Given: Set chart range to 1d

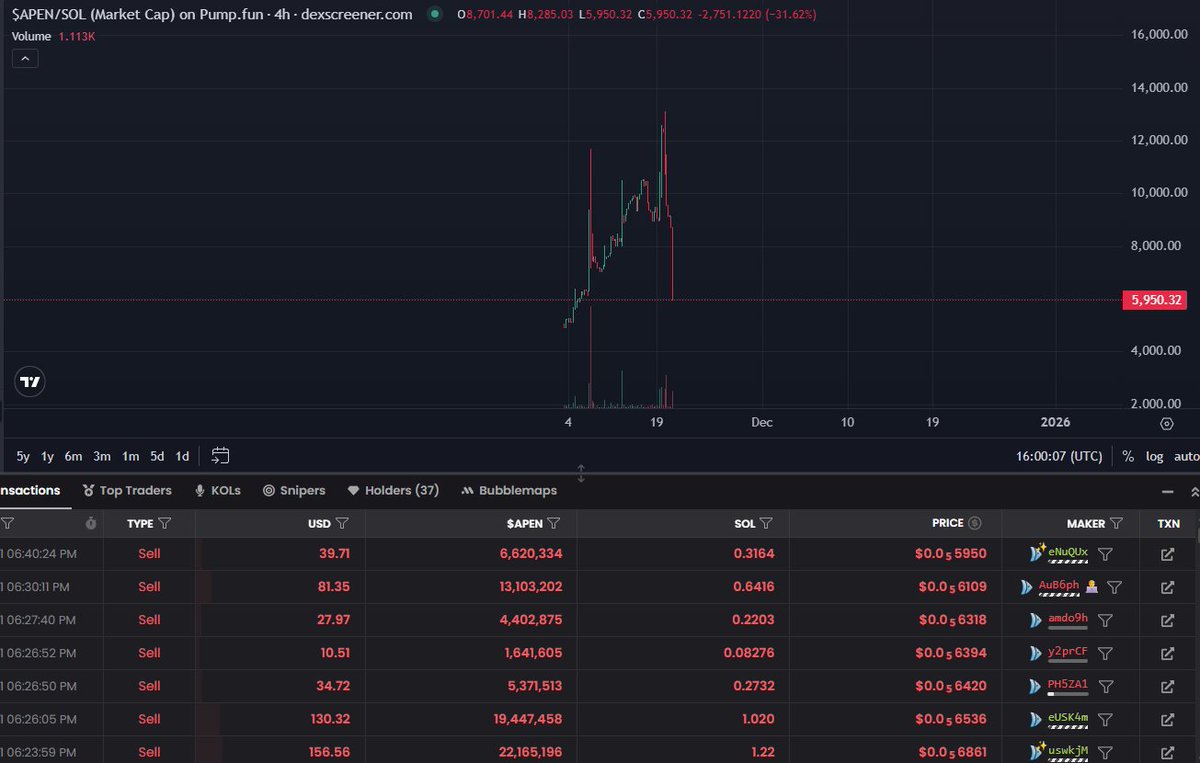Looking at the screenshot, I should click(x=182, y=456).
